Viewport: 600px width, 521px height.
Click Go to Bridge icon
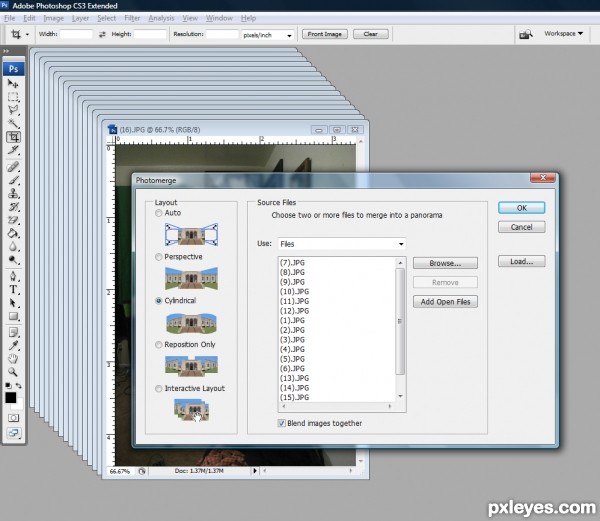tap(526, 34)
